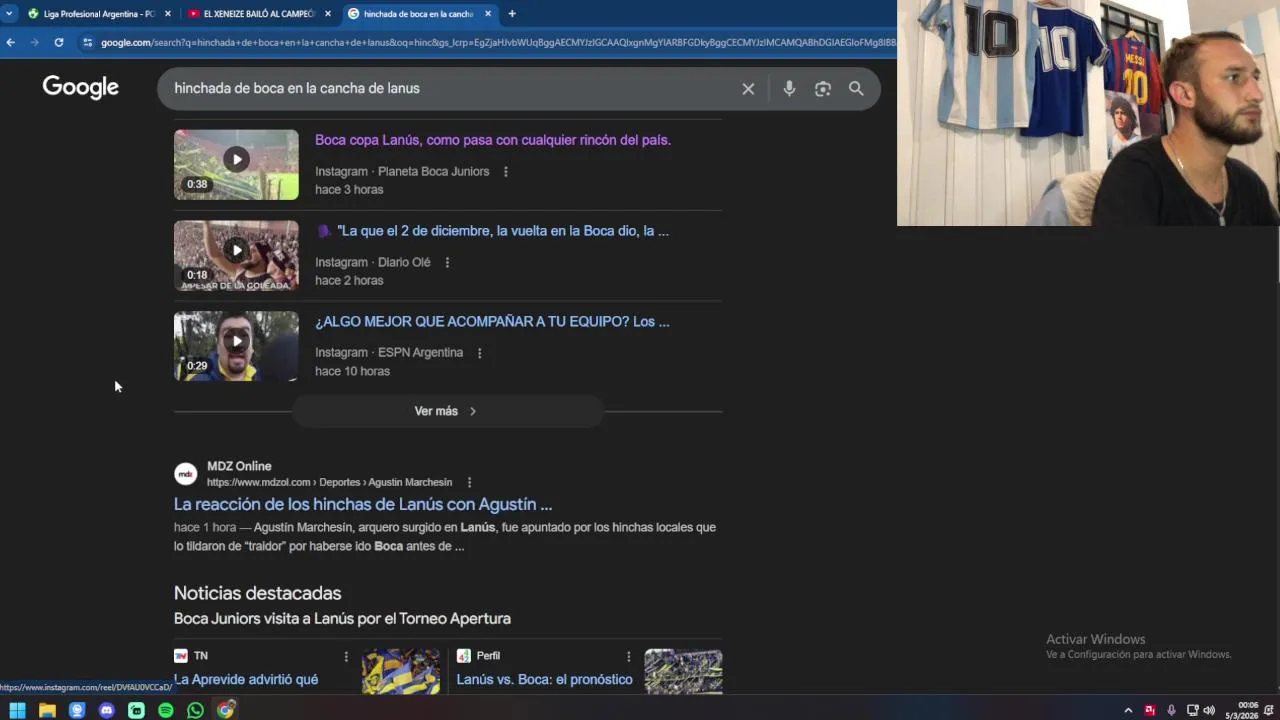This screenshot has height=720, width=1280.
Task: Click the tray microphone icon
Action: [1171, 710]
